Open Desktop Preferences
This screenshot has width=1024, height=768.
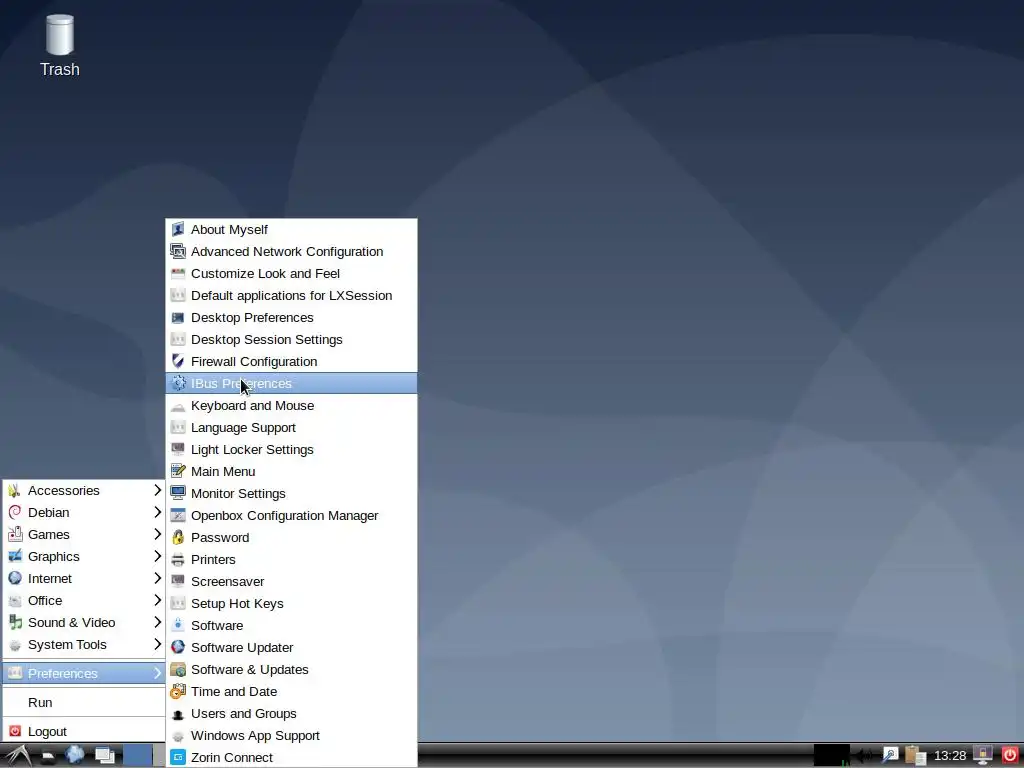click(291, 318)
